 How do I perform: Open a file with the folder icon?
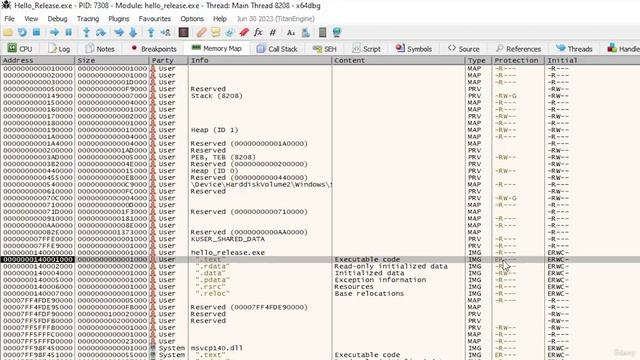tap(8, 32)
